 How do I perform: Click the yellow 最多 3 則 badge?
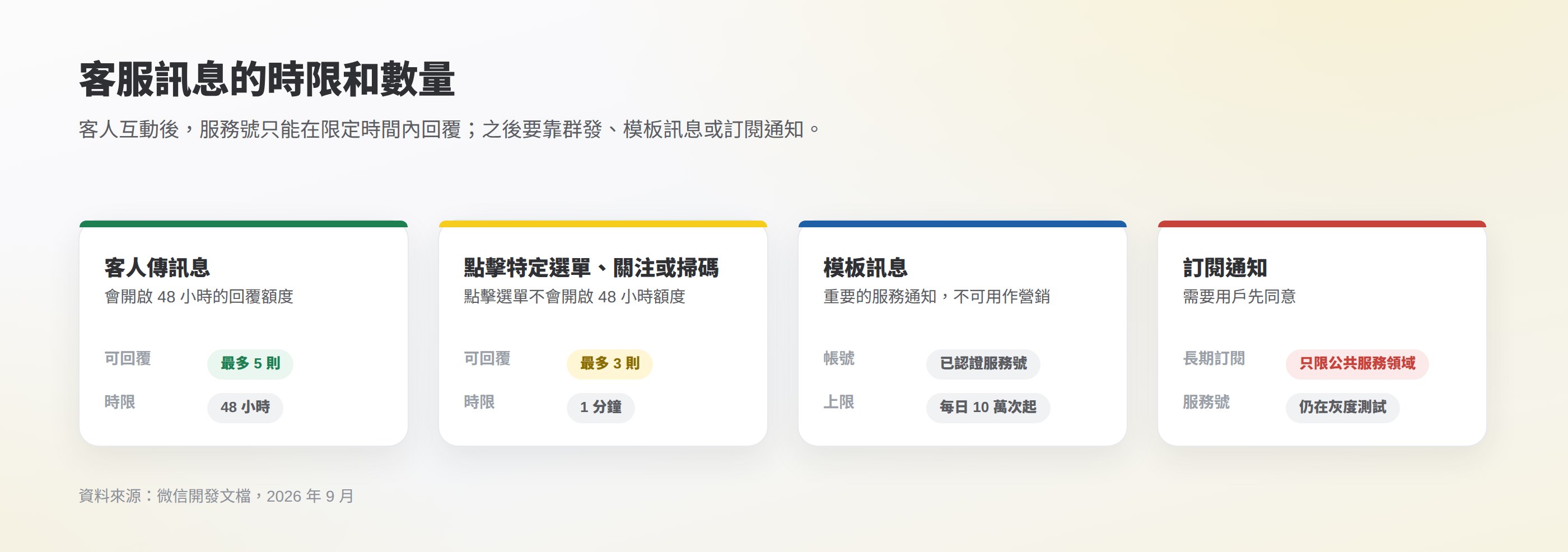(x=609, y=364)
